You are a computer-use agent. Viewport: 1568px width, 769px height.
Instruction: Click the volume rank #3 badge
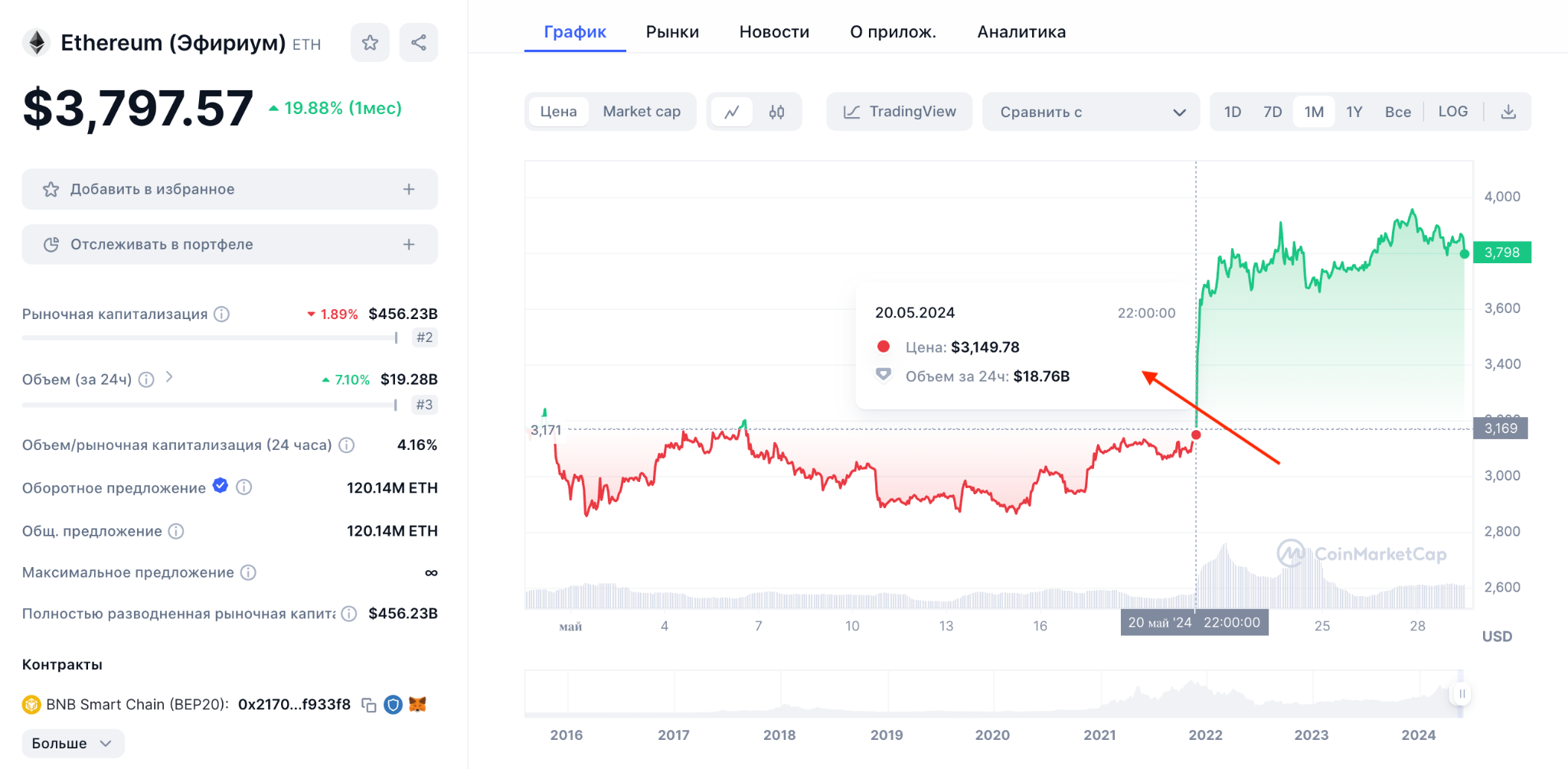click(424, 405)
